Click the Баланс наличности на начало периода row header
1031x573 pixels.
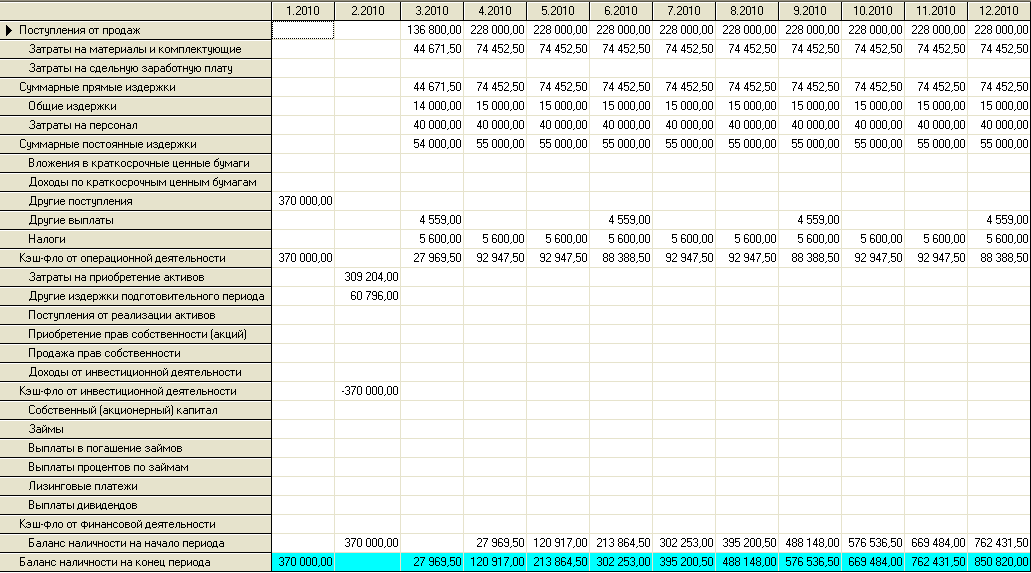pos(135,545)
